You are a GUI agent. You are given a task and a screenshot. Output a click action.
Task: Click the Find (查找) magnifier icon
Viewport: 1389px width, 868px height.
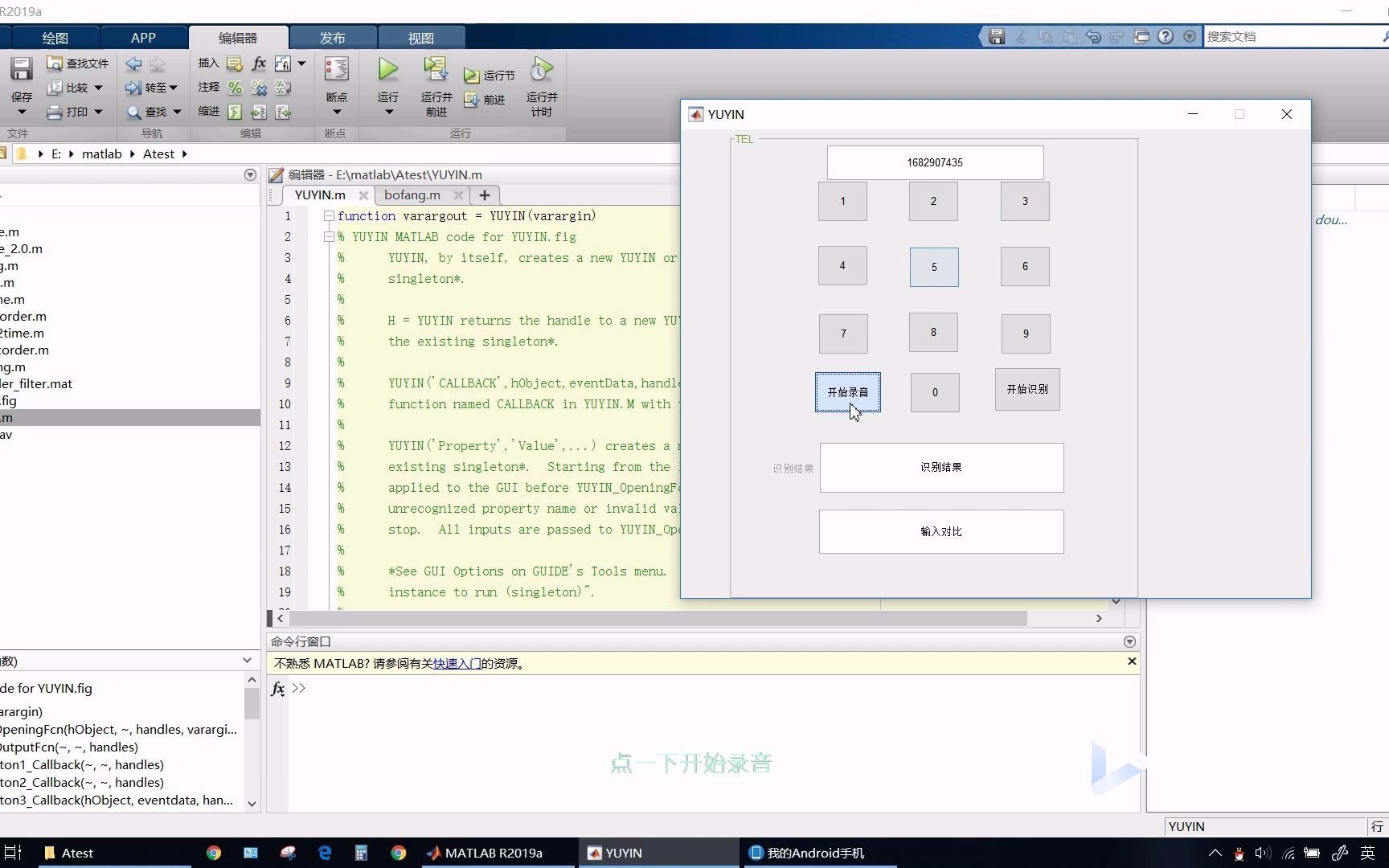click(133, 112)
